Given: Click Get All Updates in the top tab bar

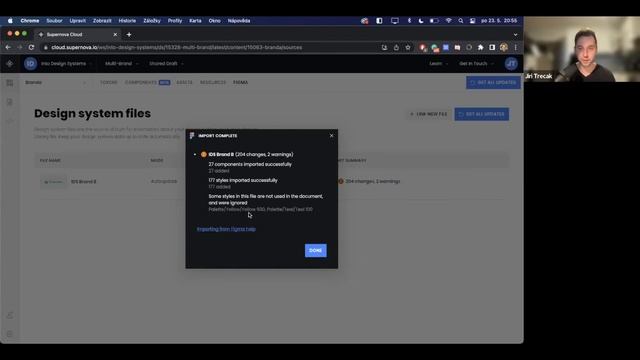Looking at the screenshot, I should click(493, 82).
